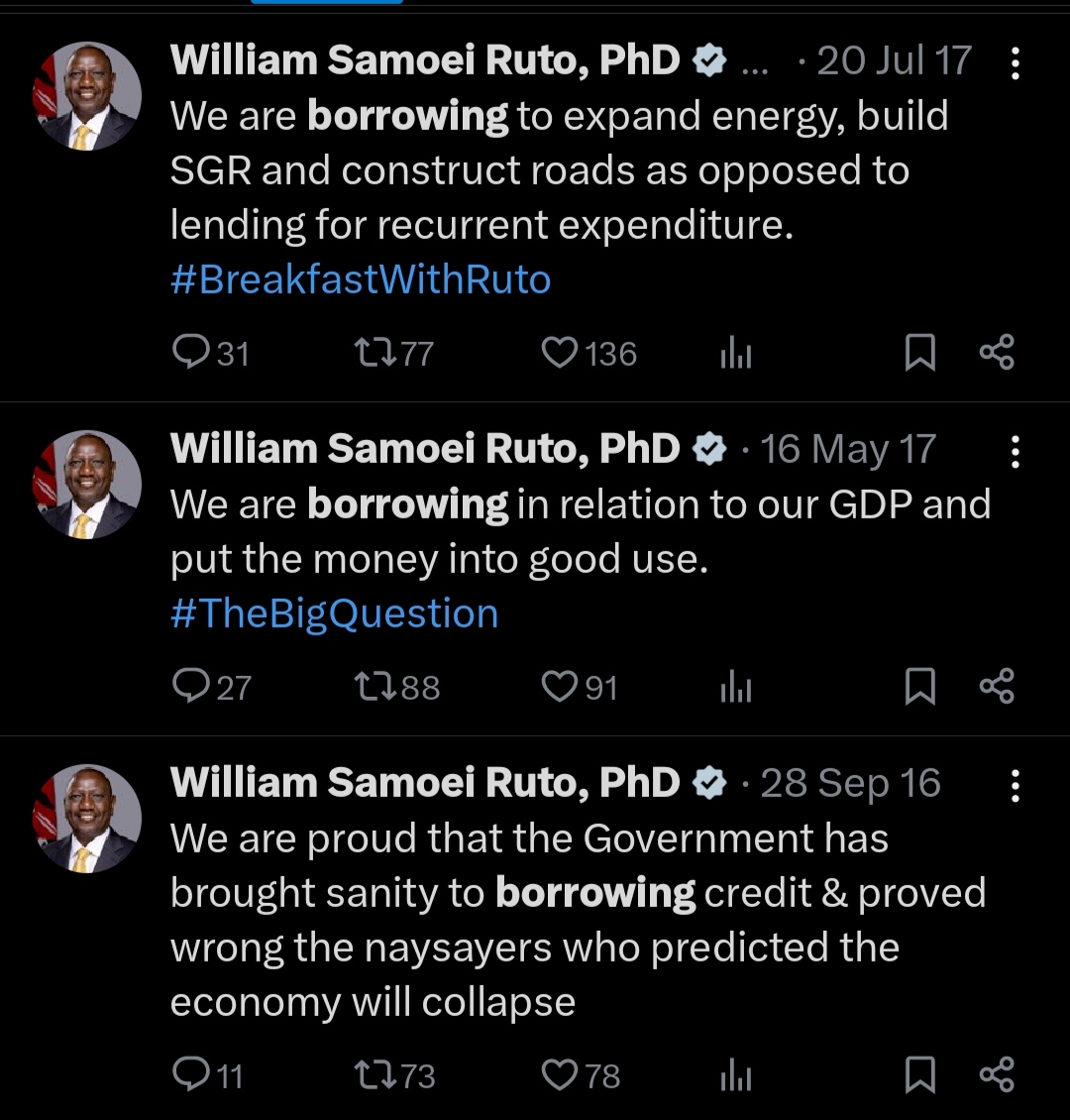This screenshot has height=1120, width=1070.
Task: View analytics for the 20 Jul 17 tweet
Action: [x=735, y=354]
